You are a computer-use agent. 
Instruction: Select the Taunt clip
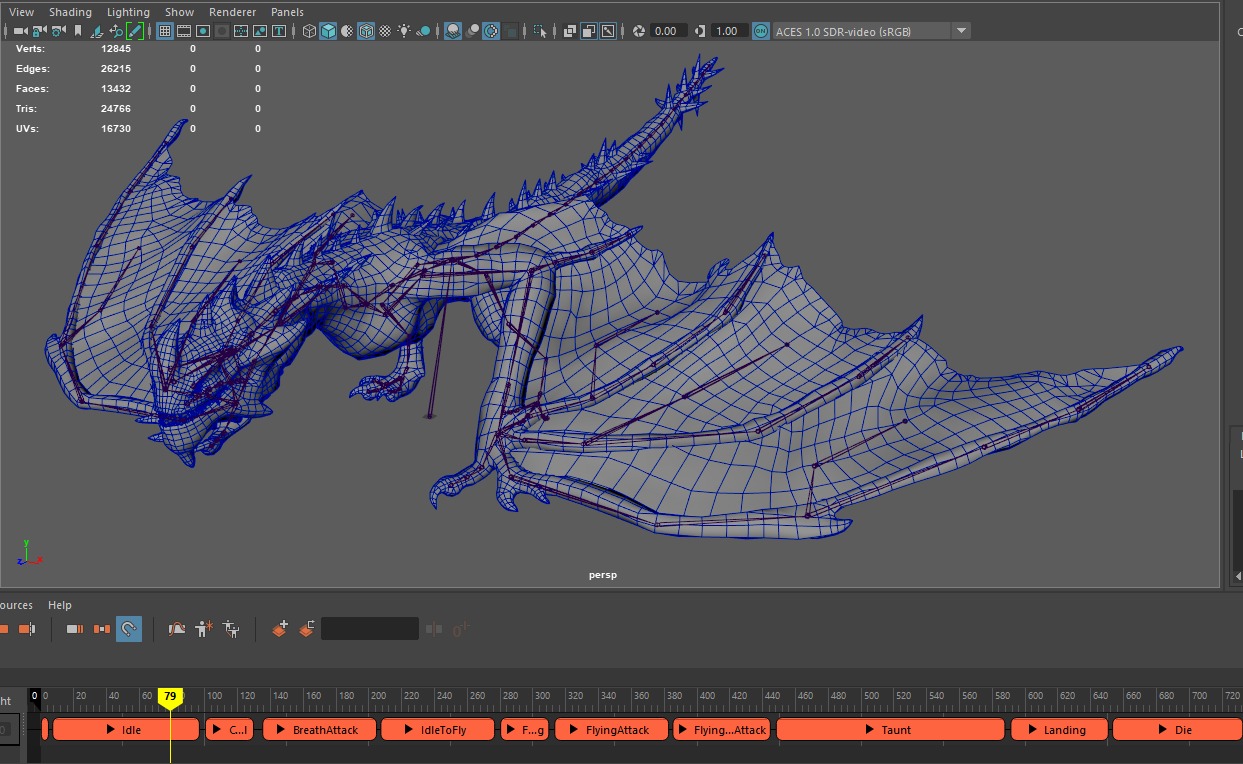(x=890, y=730)
